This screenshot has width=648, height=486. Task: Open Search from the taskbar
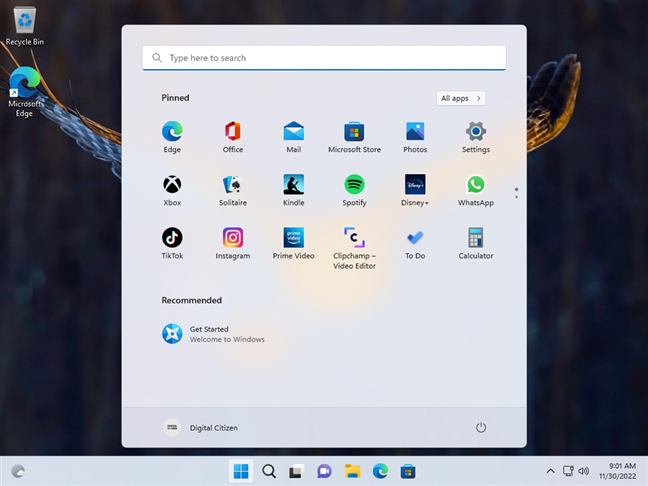pyautogui.click(x=269, y=471)
